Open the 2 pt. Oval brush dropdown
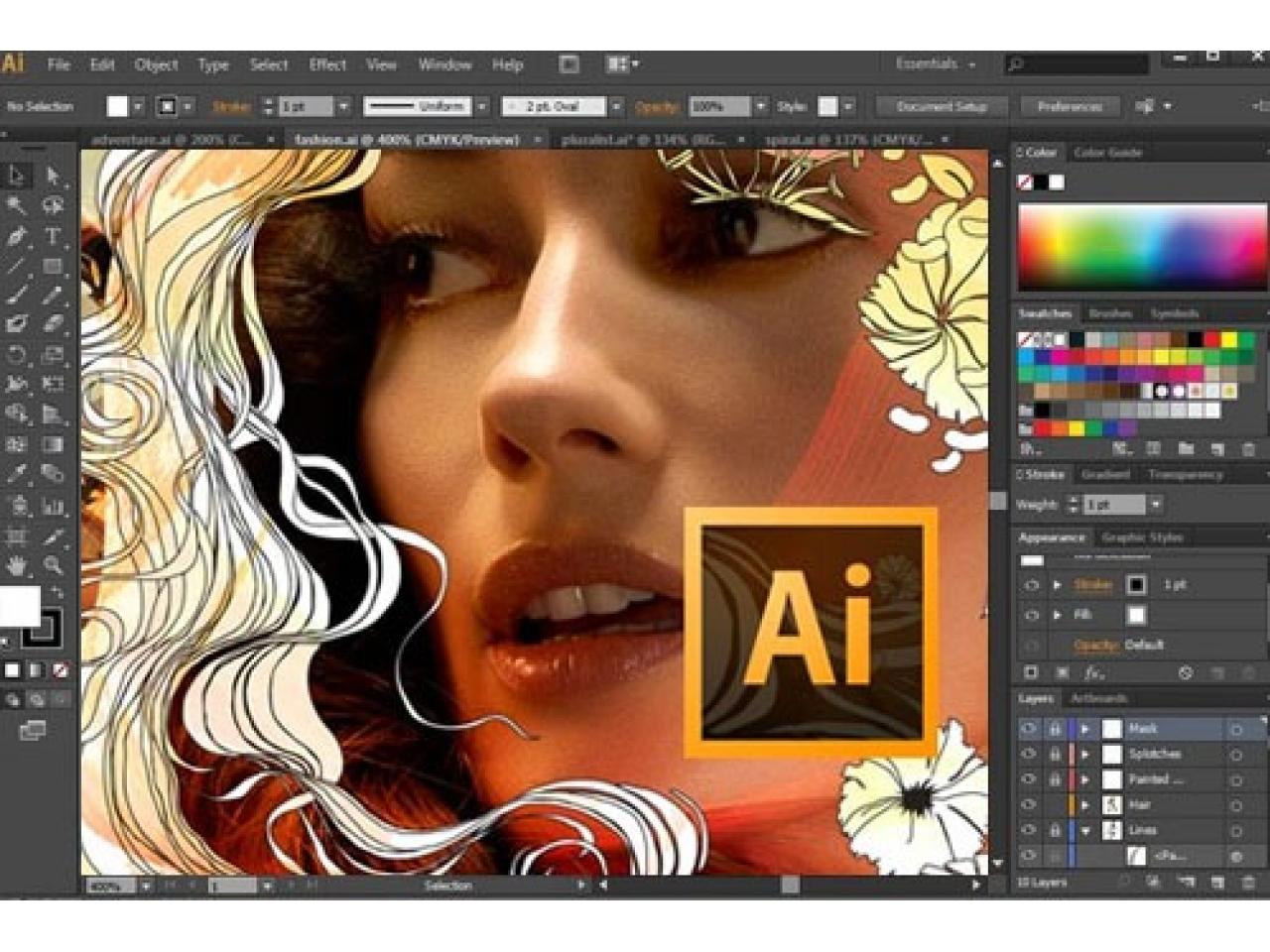This screenshot has width=1270, height=952. [x=616, y=106]
